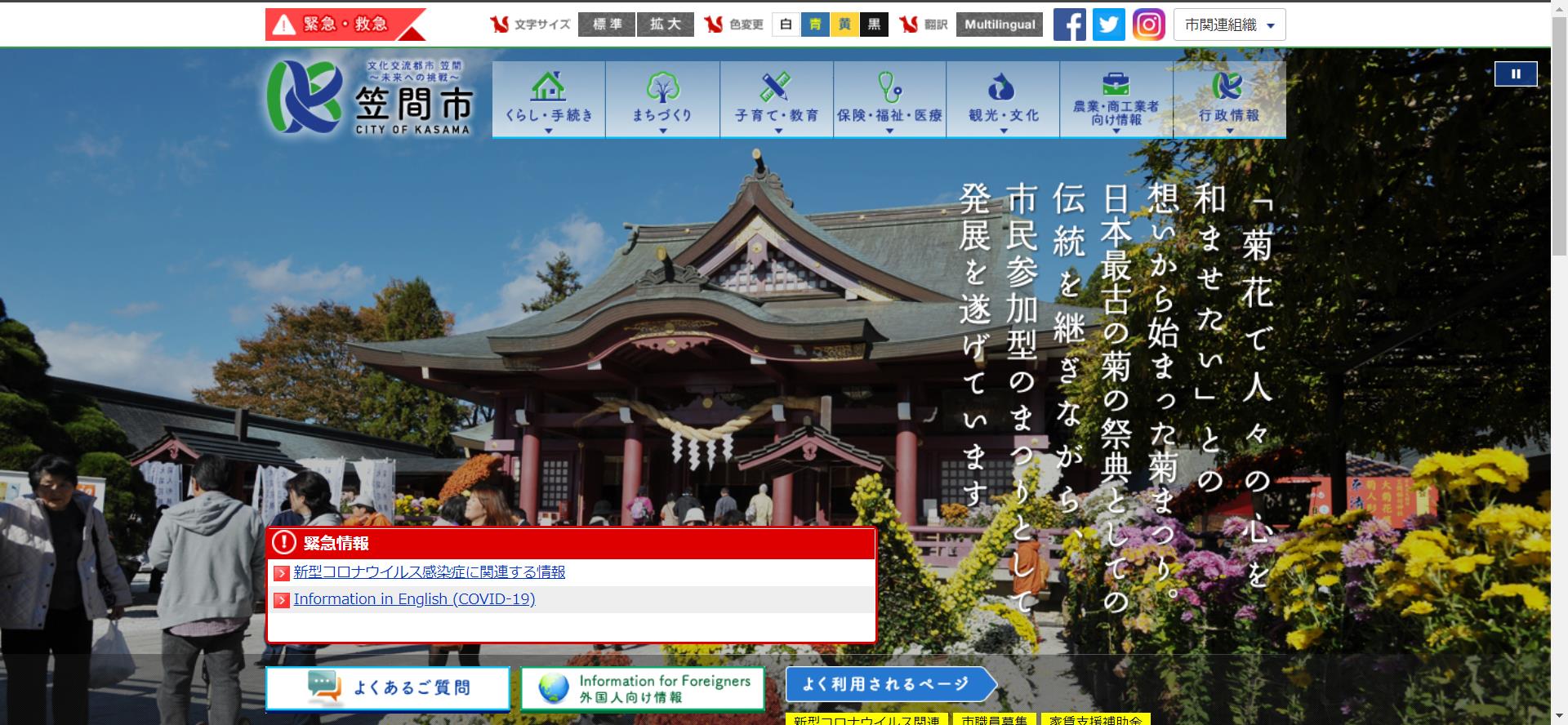Select the blue 青 color scheme
Screen dimensions: 1568x725
[815, 24]
